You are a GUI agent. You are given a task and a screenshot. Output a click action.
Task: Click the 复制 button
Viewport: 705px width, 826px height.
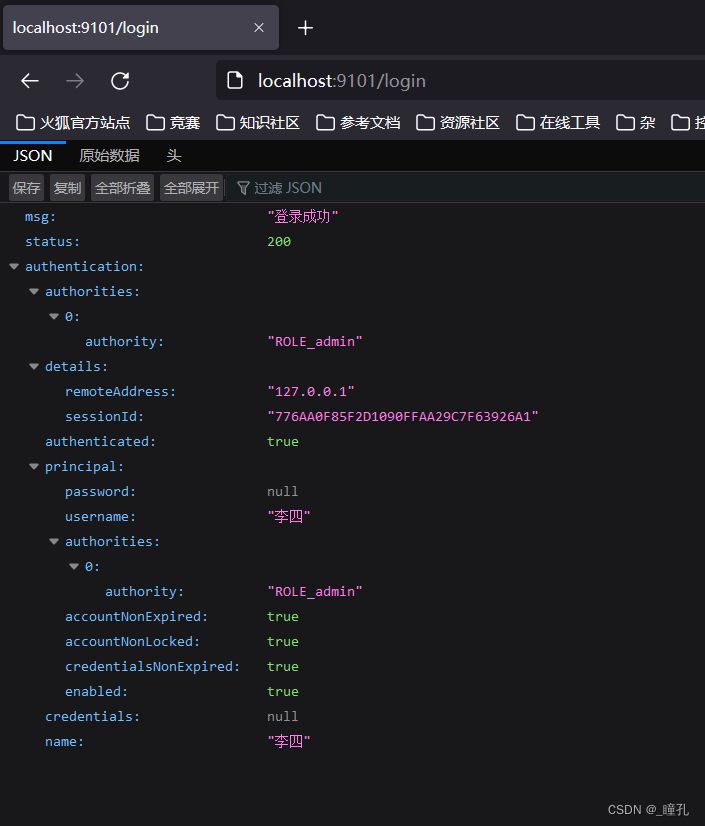[x=67, y=188]
